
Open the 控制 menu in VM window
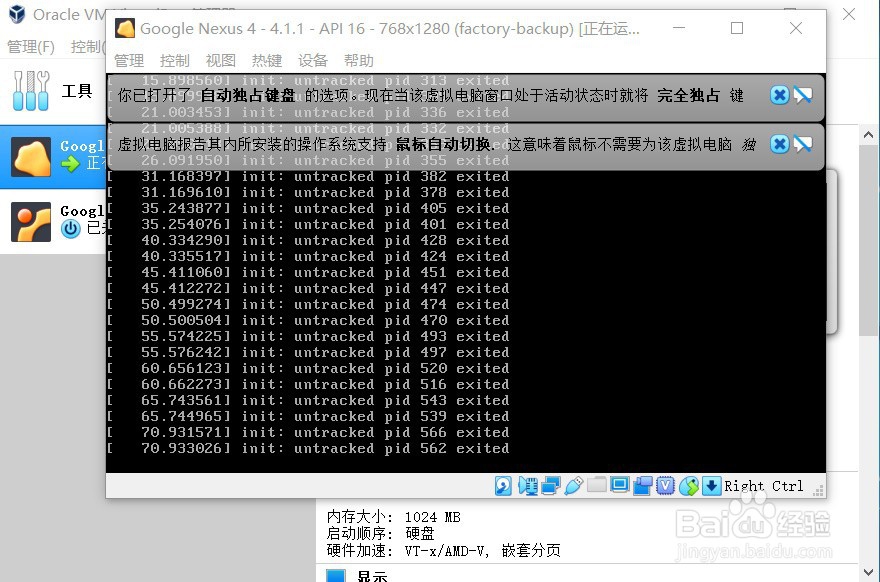[x=175, y=60]
